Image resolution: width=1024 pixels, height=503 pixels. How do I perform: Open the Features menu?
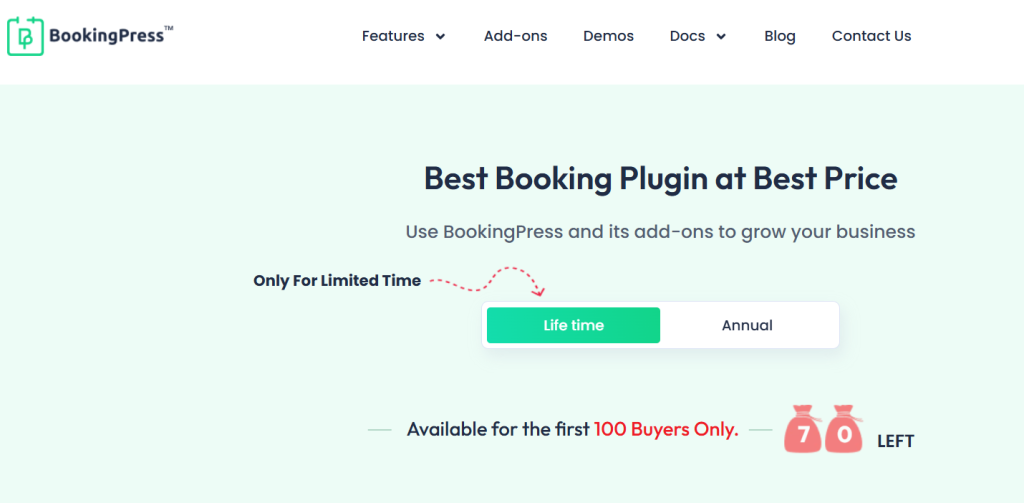pyautogui.click(x=393, y=37)
